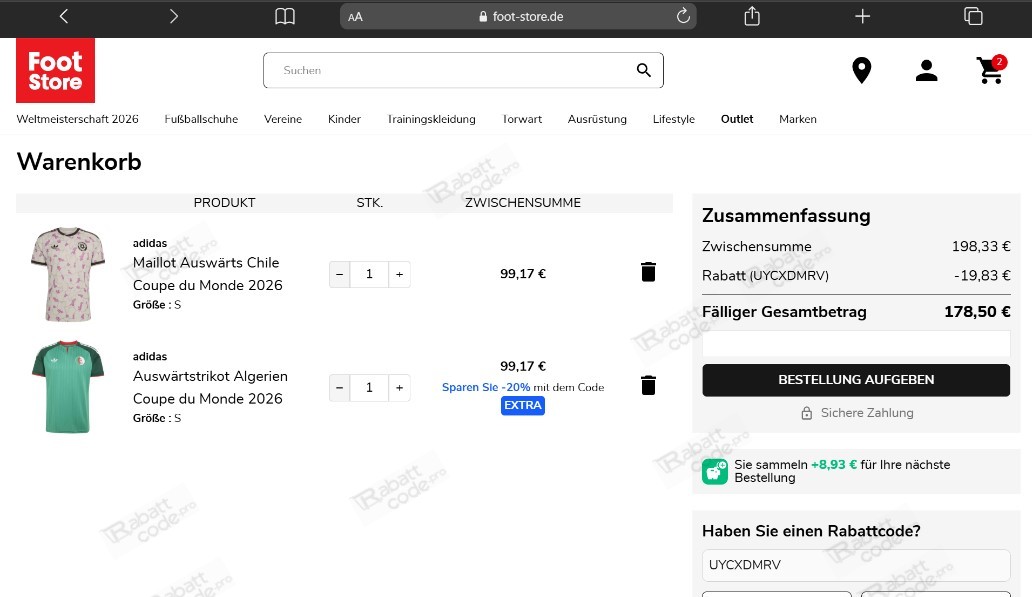Open the store locator pin icon

pos(862,70)
